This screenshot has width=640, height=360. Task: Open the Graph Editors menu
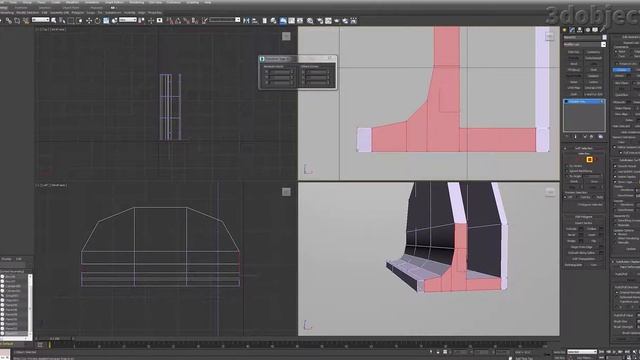tap(114, 2)
